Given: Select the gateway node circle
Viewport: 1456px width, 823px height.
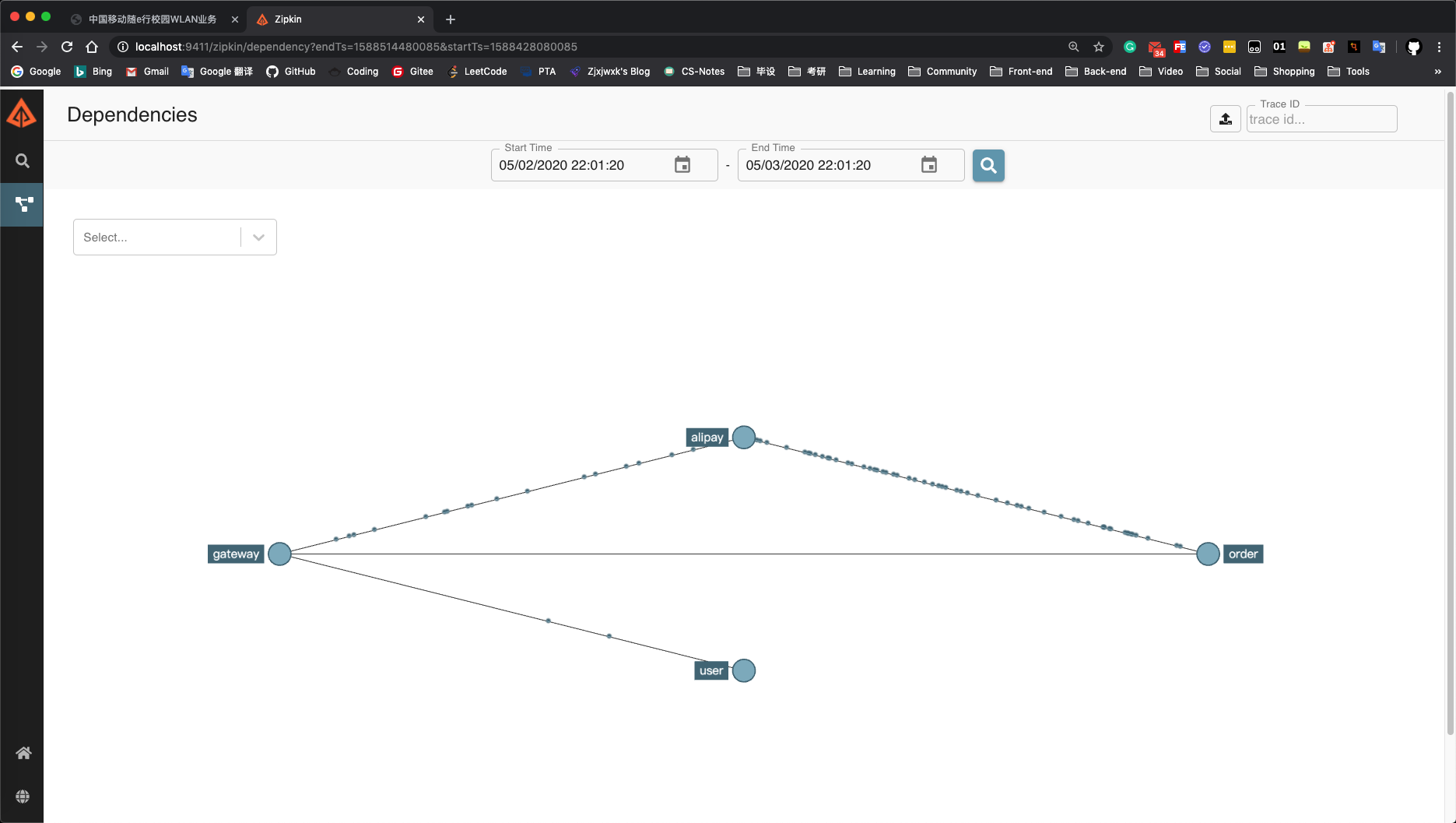Looking at the screenshot, I should coord(279,554).
